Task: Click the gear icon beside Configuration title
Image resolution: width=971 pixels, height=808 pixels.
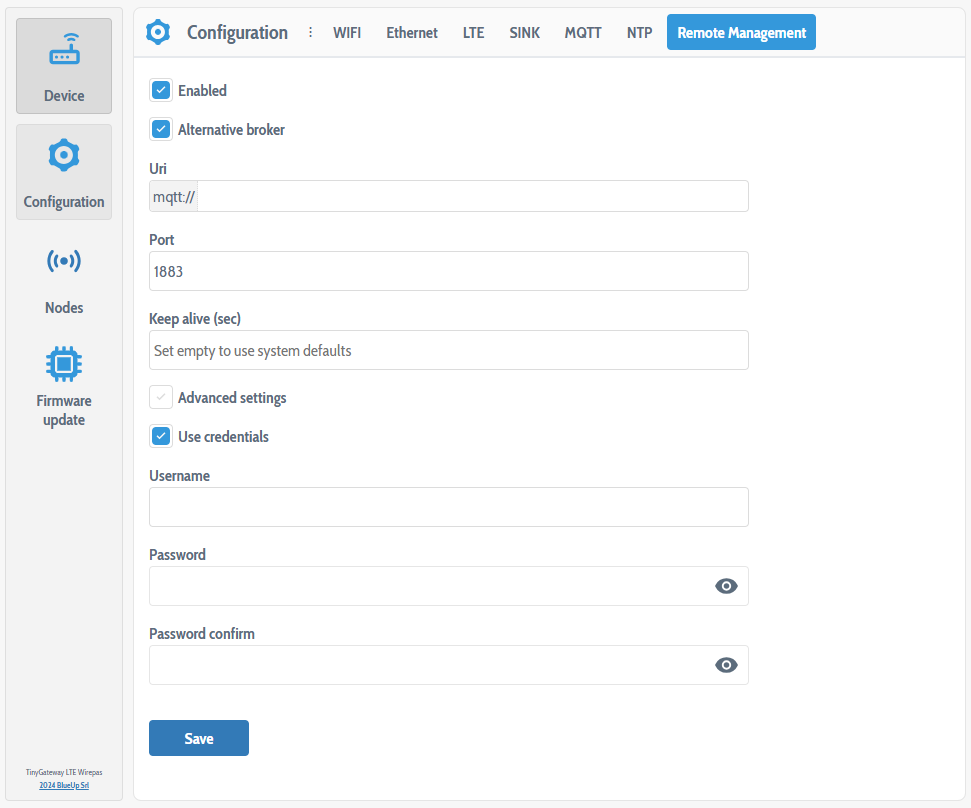Action: (x=158, y=32)
